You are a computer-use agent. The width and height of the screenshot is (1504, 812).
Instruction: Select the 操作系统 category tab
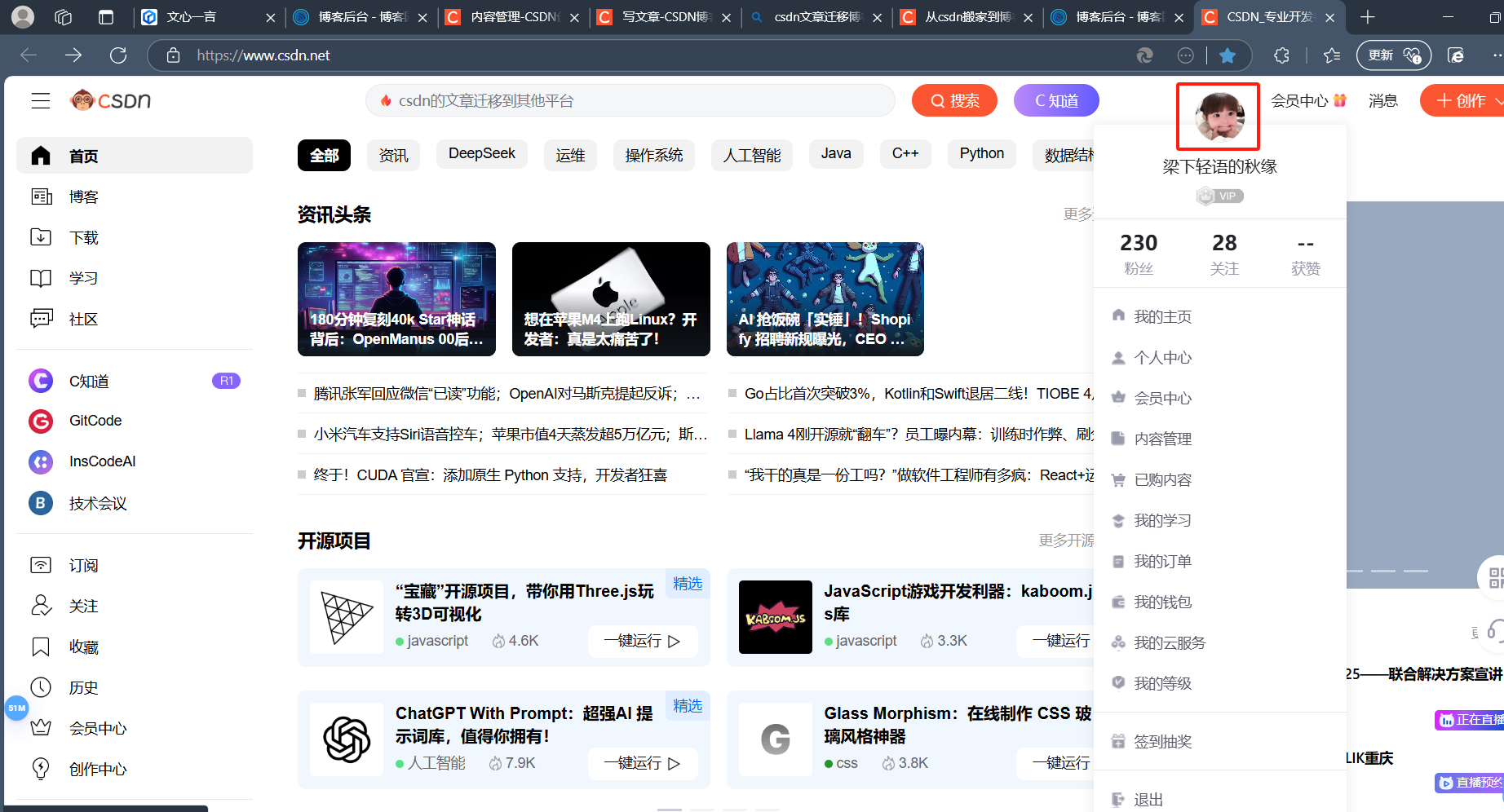pos(653,155)
